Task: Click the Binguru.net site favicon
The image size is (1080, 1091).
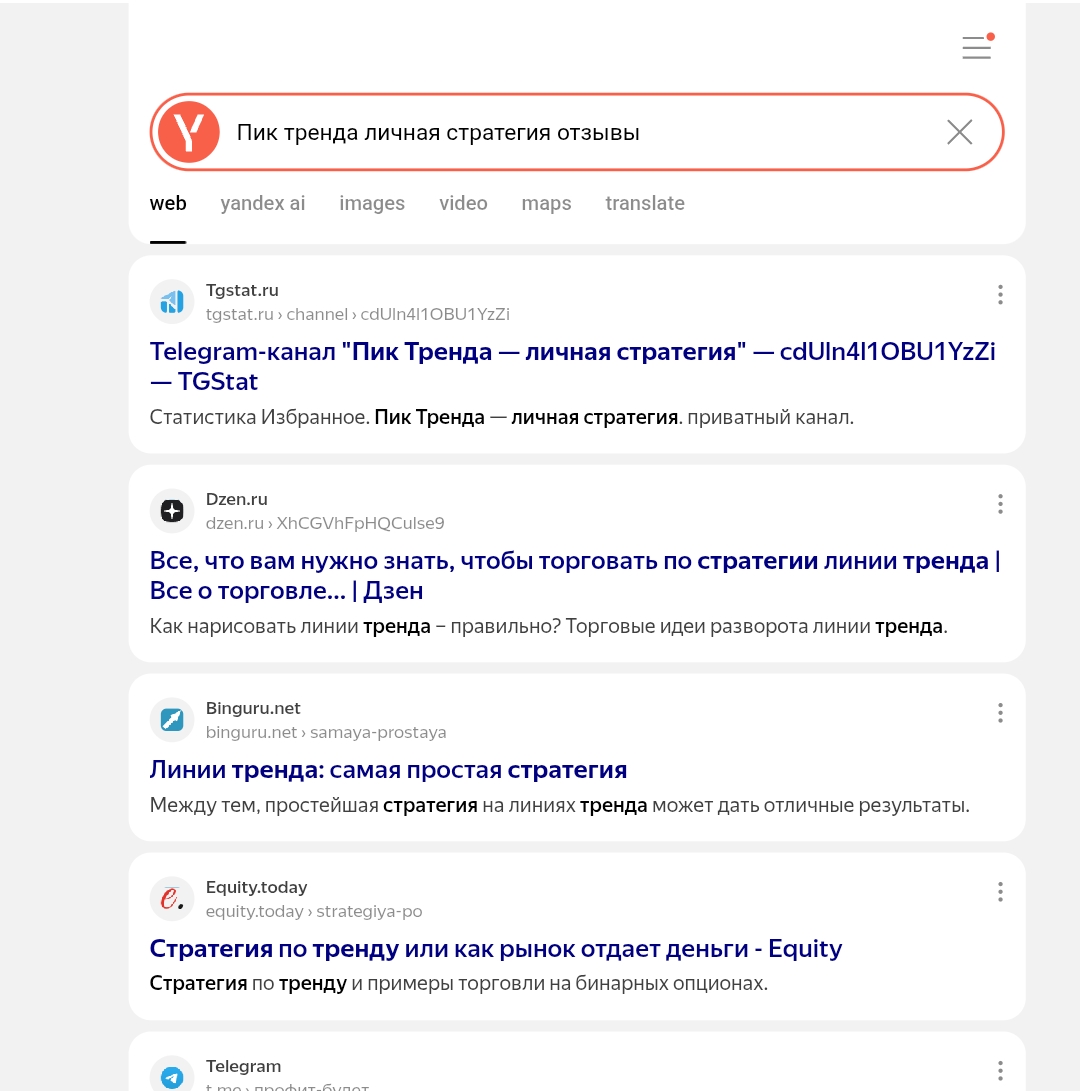Action: coord(171,719)
